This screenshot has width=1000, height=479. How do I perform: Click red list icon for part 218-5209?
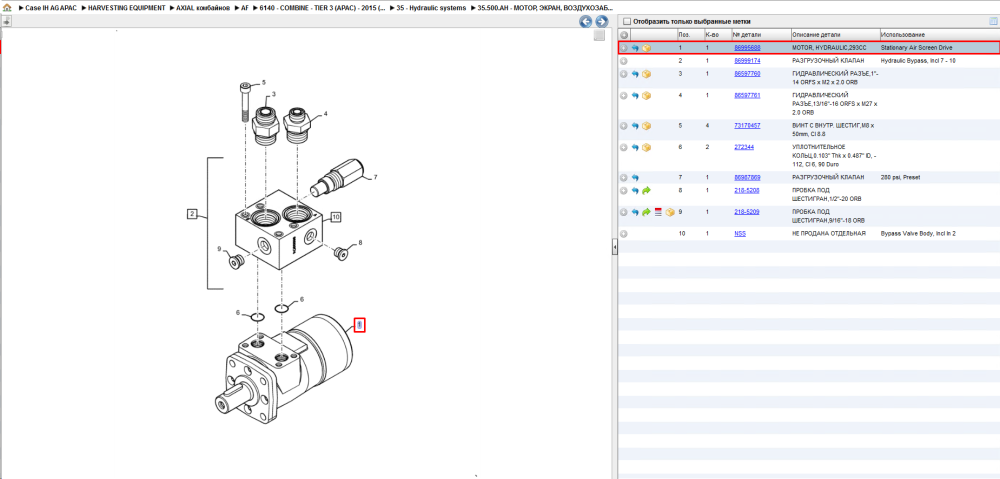pos(658,212)
